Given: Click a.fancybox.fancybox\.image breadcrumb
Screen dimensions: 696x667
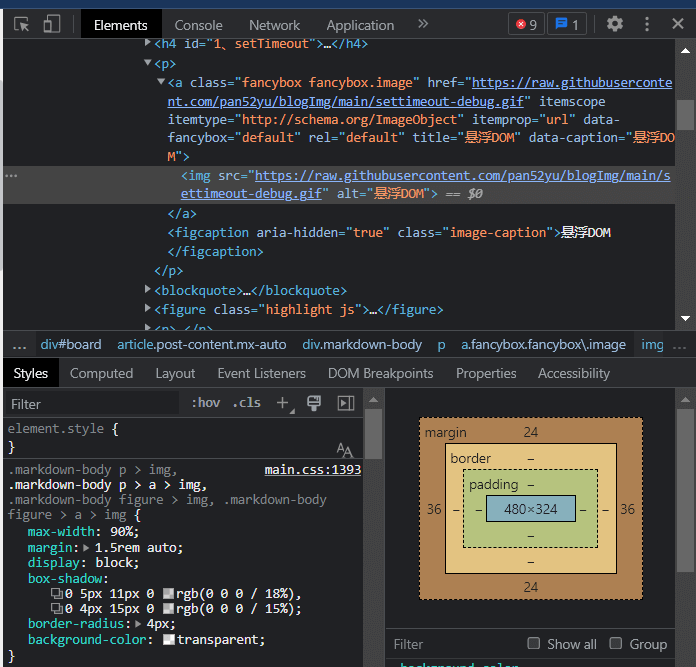Looking at the screenshot, I should pyautogui.click(x=543, y=345).
